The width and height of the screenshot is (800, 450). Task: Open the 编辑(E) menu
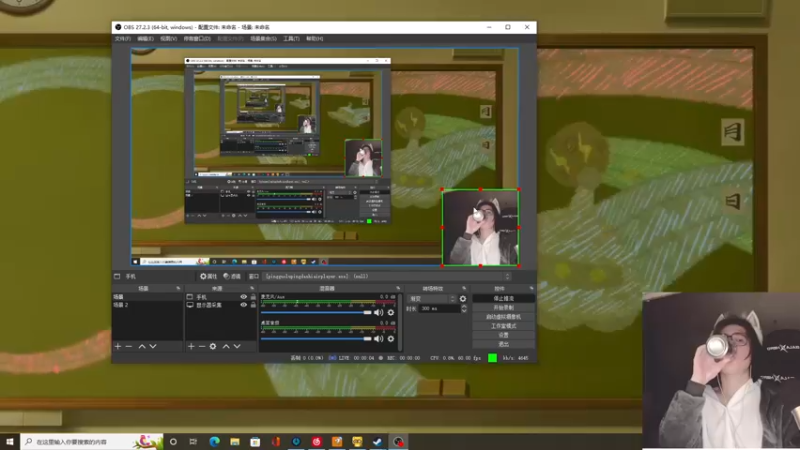click(145, 39)
